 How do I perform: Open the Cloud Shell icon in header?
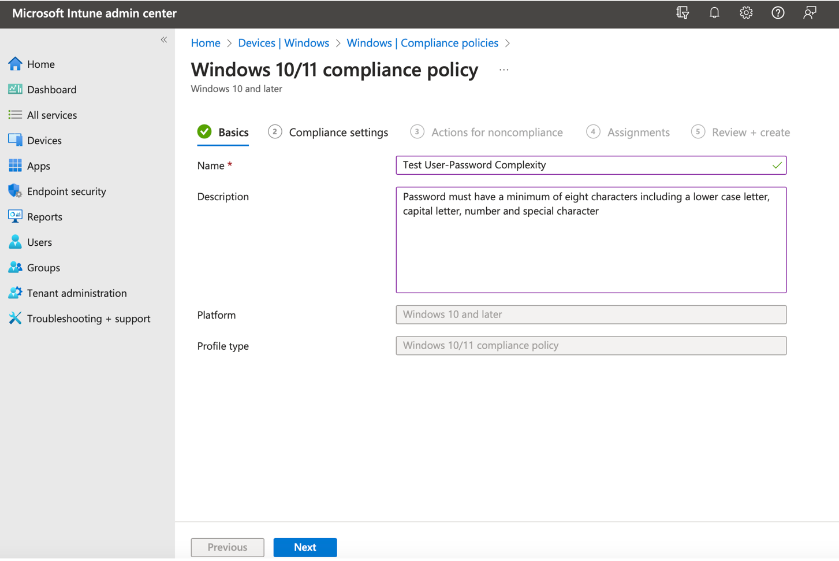[x=683, y=13]
